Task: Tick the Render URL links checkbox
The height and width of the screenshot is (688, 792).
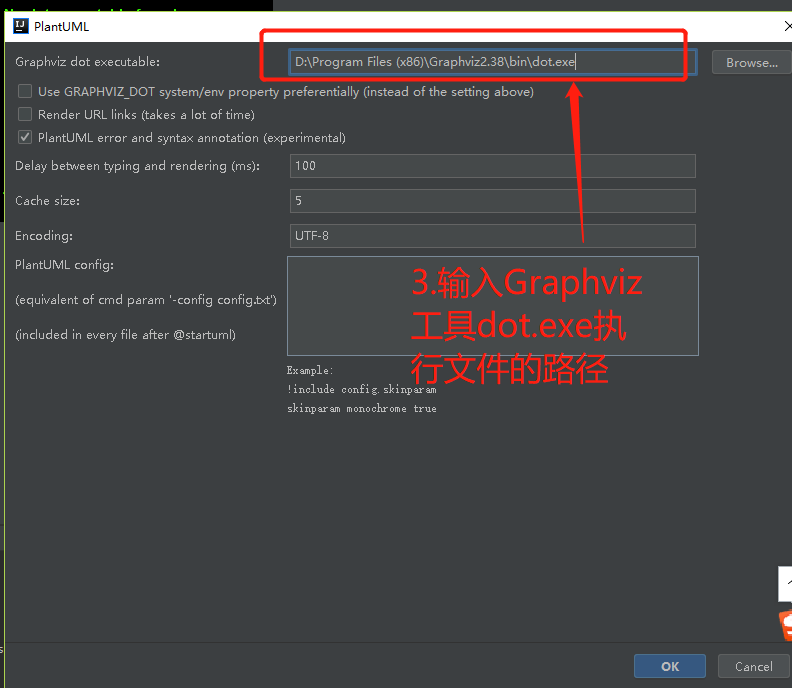Action: [x=25, y=114]
